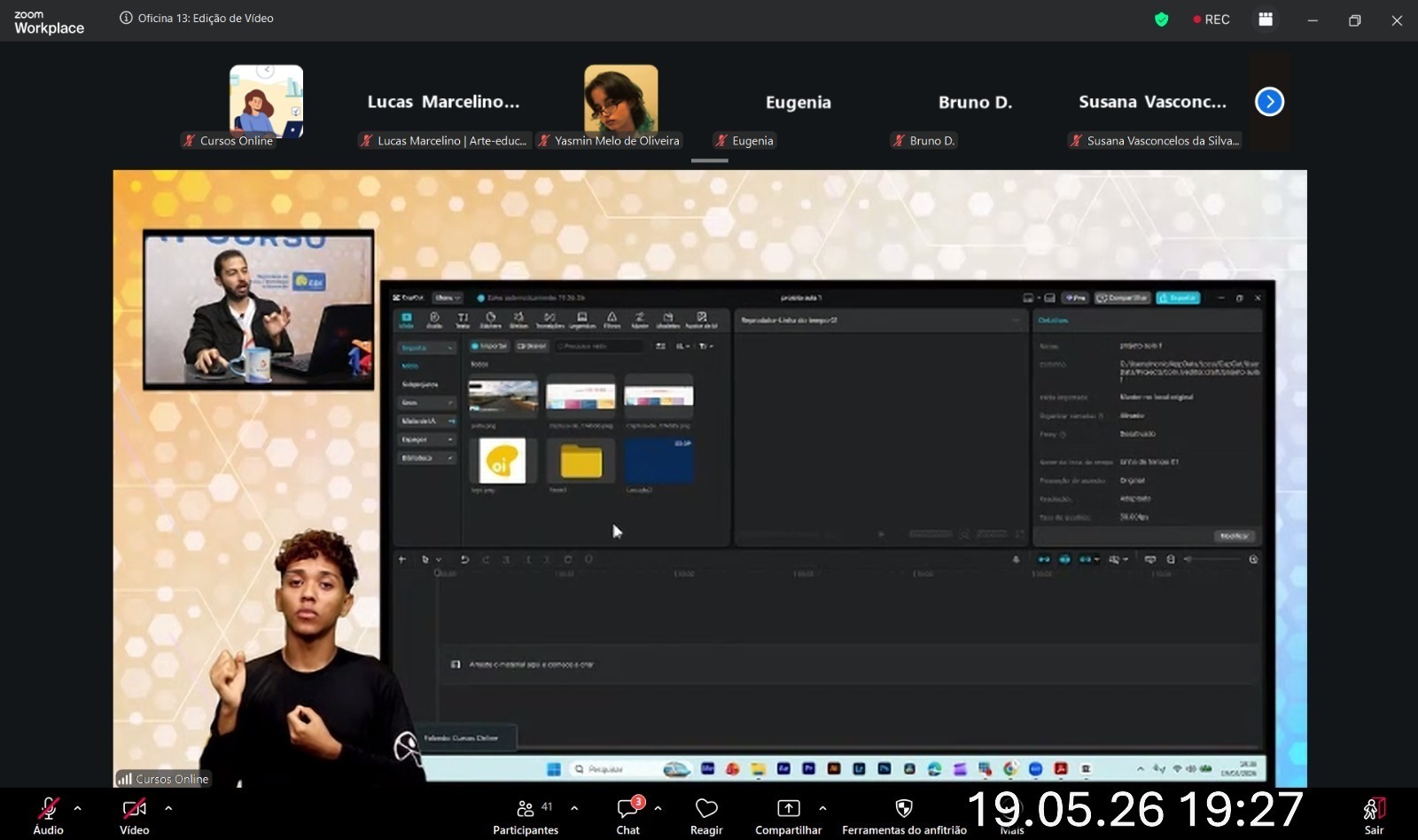Expand Mídia de IA in CapCut sidebar
Screen dimensions: 1418x840
(427, 421)
